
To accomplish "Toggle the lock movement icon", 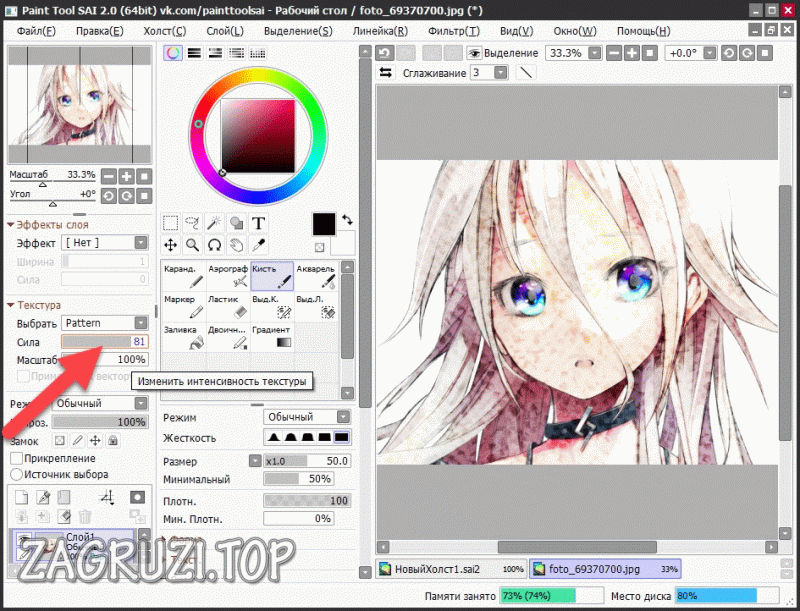I will click(x=95, y=440).
